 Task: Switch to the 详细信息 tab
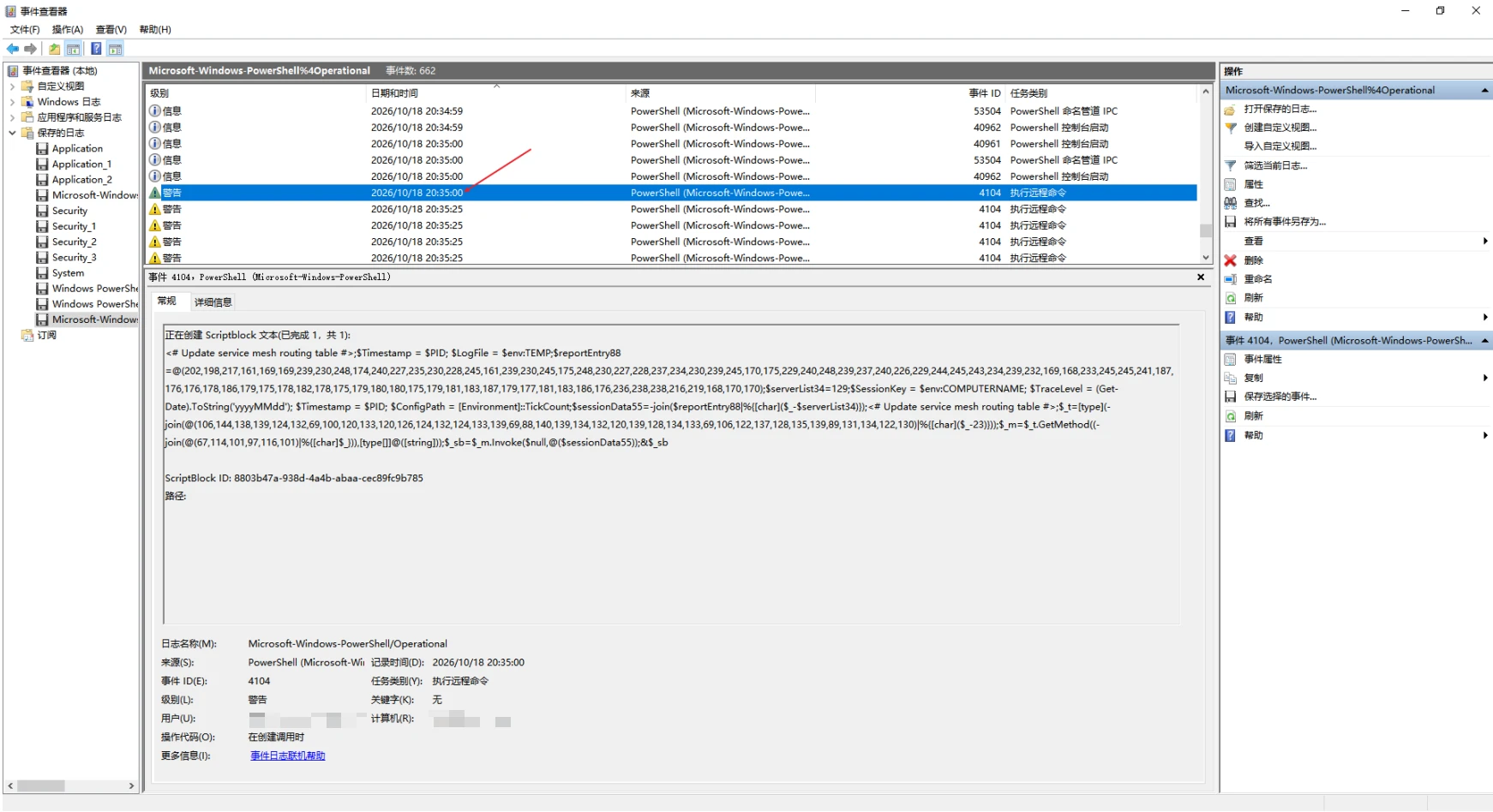click(x=213, y=302)
